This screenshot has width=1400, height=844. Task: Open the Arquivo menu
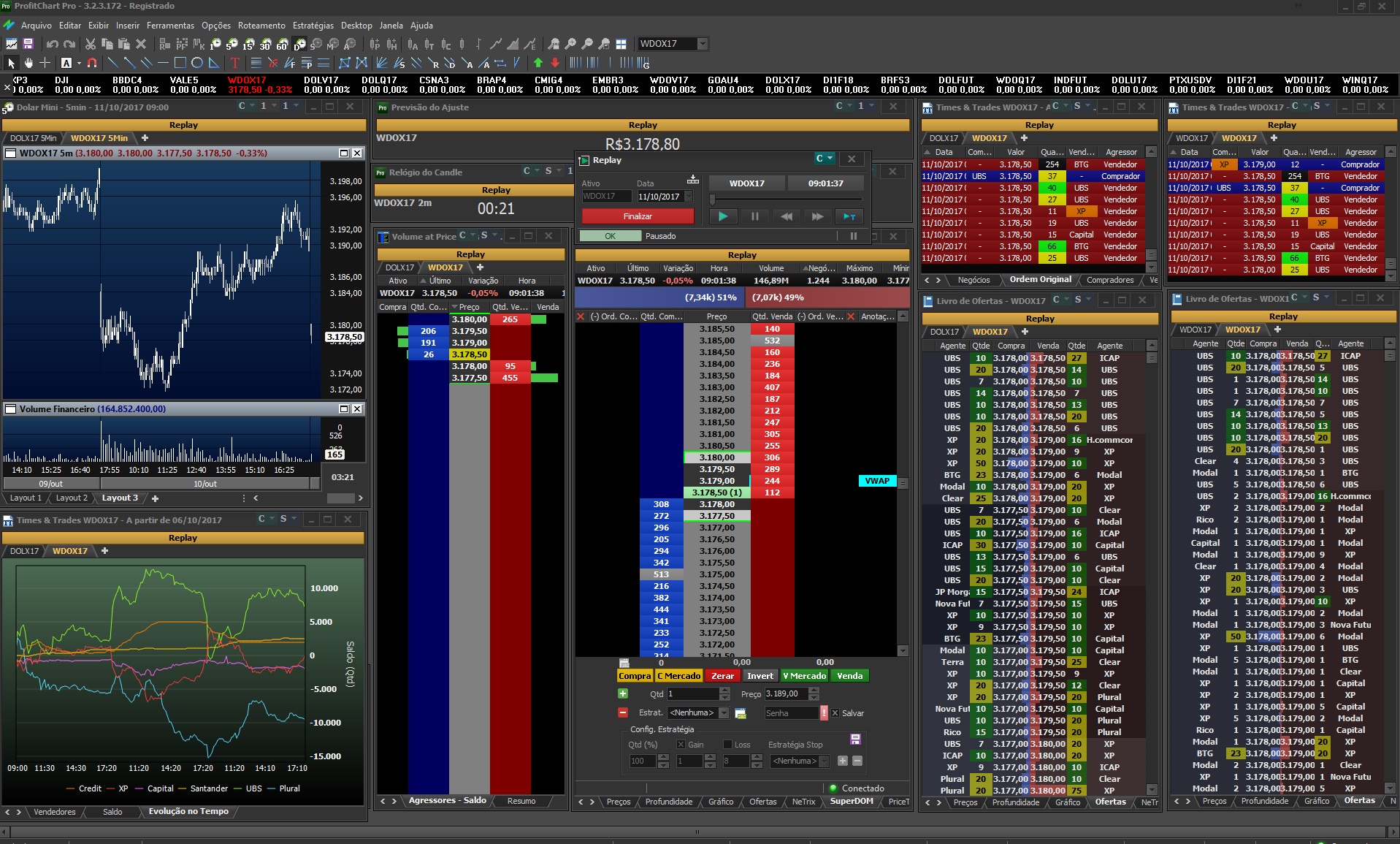(x=36, y=26)
